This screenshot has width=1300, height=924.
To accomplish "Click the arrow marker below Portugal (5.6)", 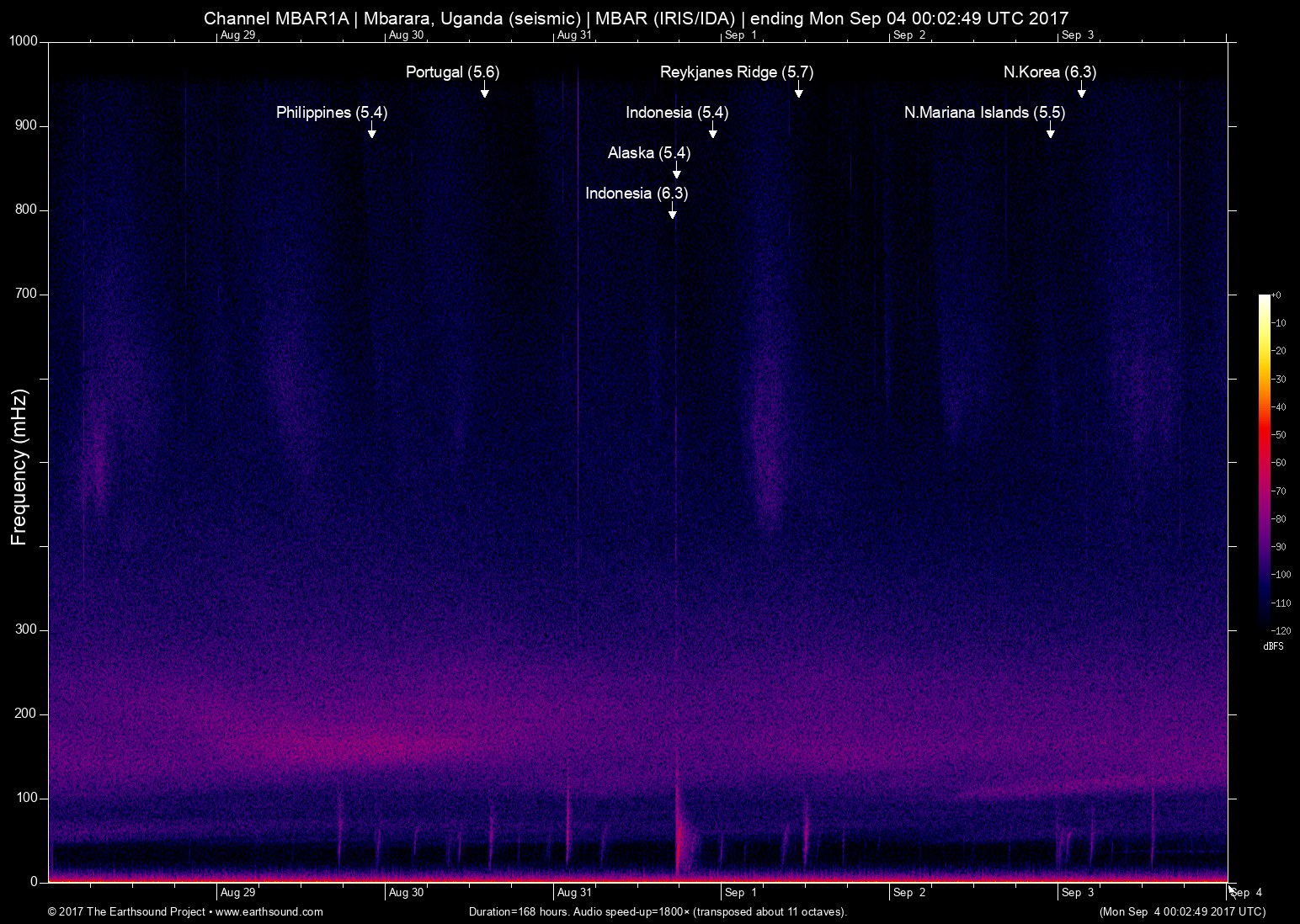I will [485, 91].
